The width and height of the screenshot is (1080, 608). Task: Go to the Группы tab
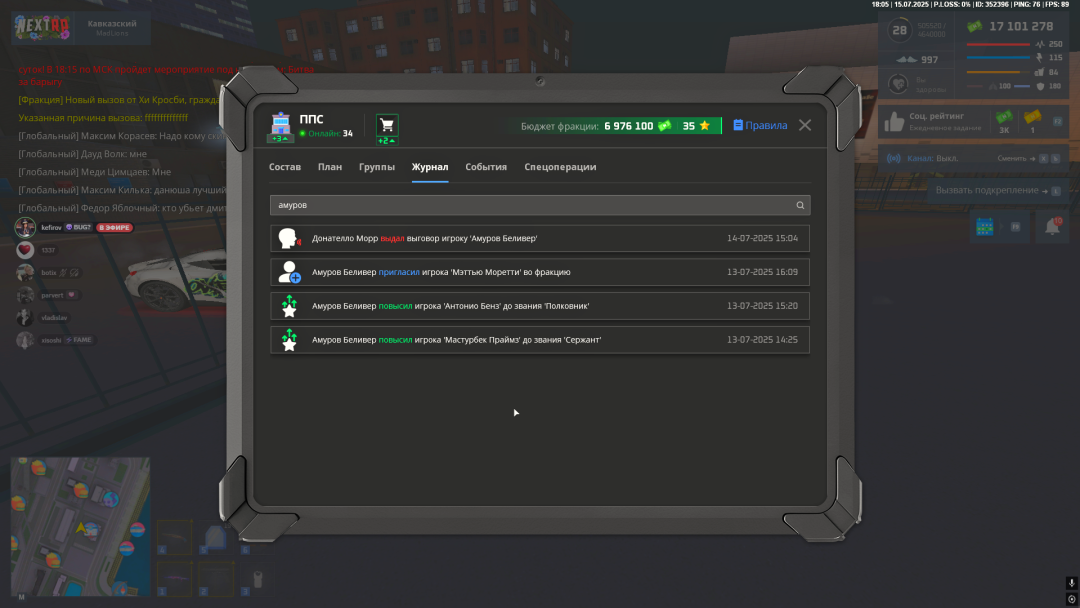[x=377, y=167]
